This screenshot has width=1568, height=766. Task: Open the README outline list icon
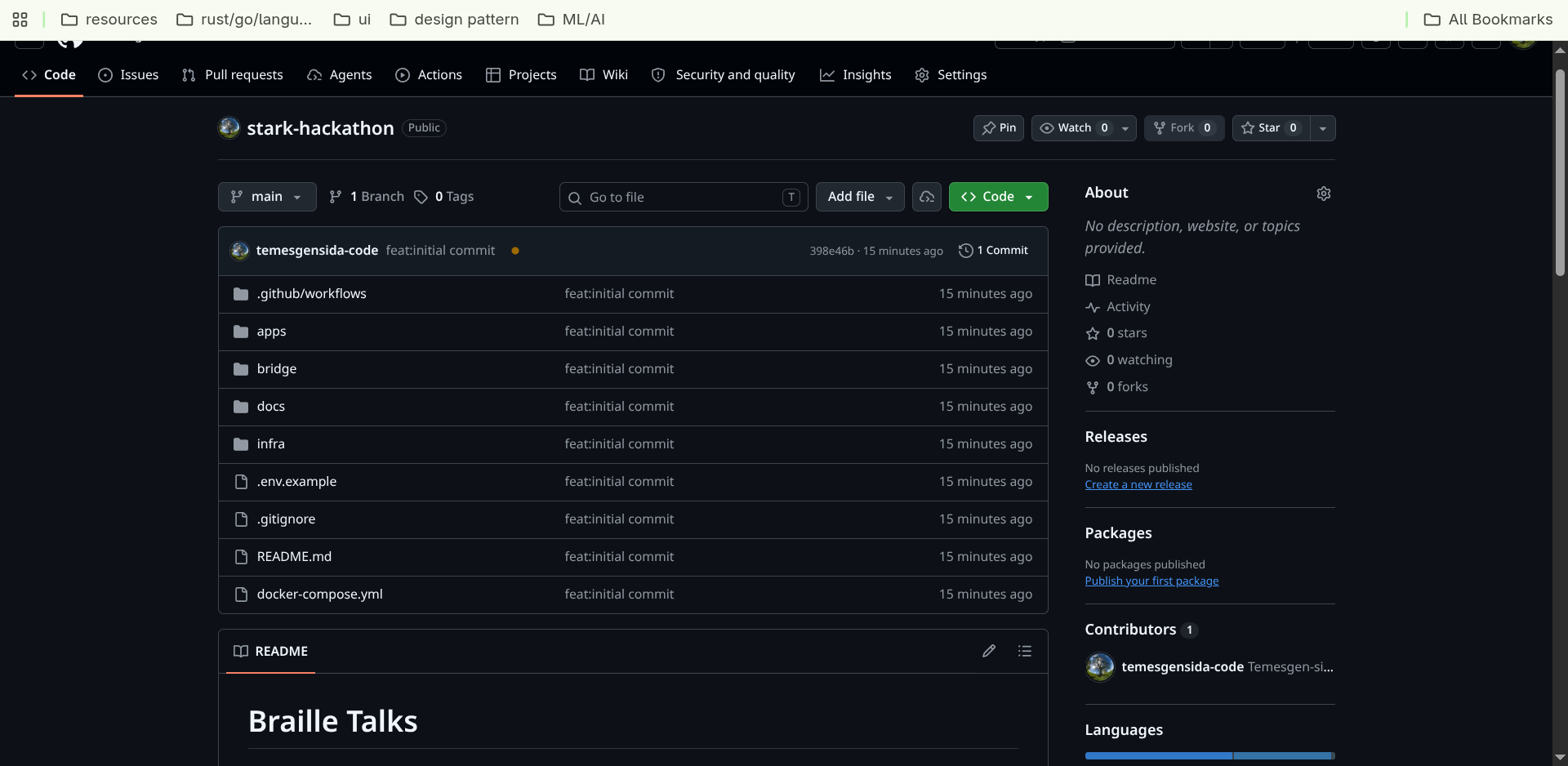(x=1025, y=651)
